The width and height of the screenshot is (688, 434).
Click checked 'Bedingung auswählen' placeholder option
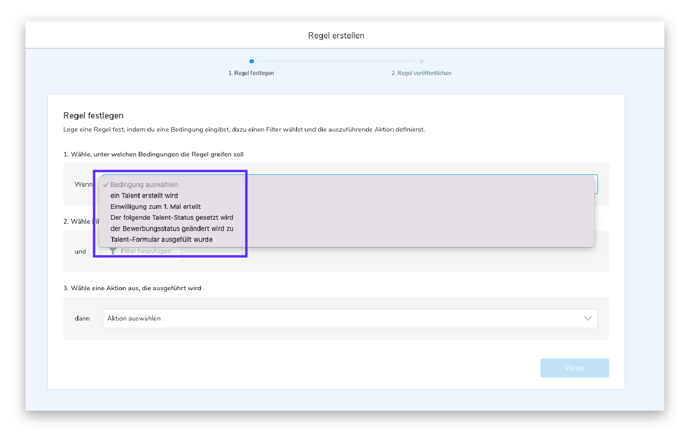tap(144, 185)
